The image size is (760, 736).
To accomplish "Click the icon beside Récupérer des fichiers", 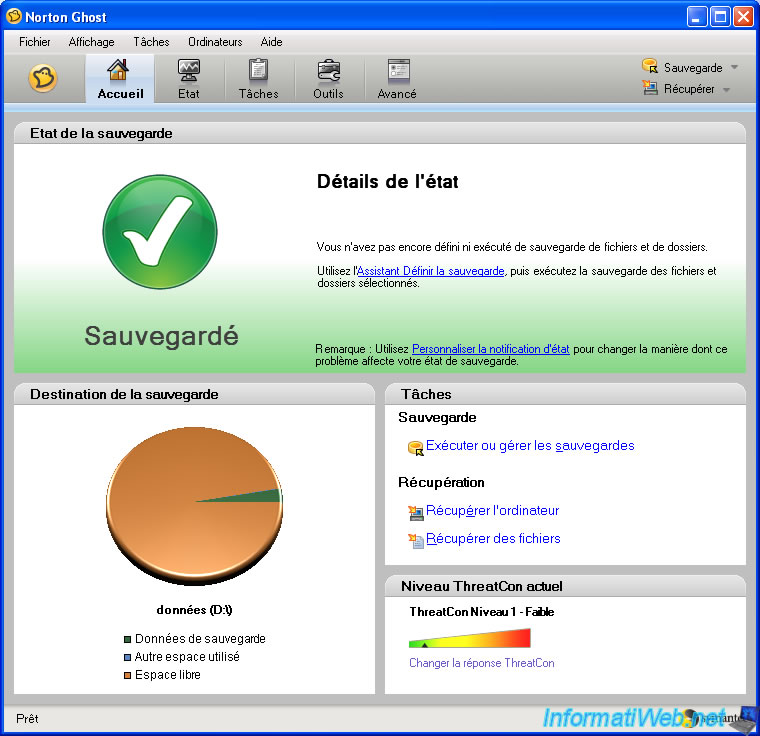I will (x=415, y=541).
